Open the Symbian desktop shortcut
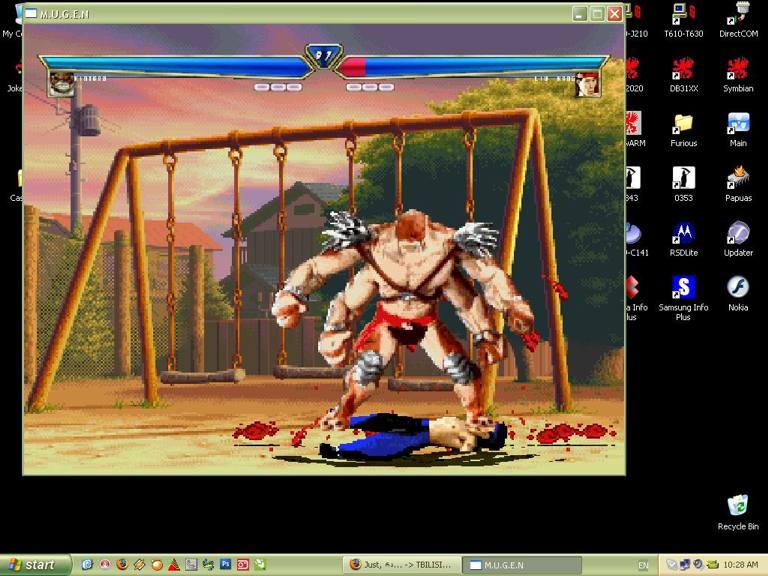 coord(738,69)
